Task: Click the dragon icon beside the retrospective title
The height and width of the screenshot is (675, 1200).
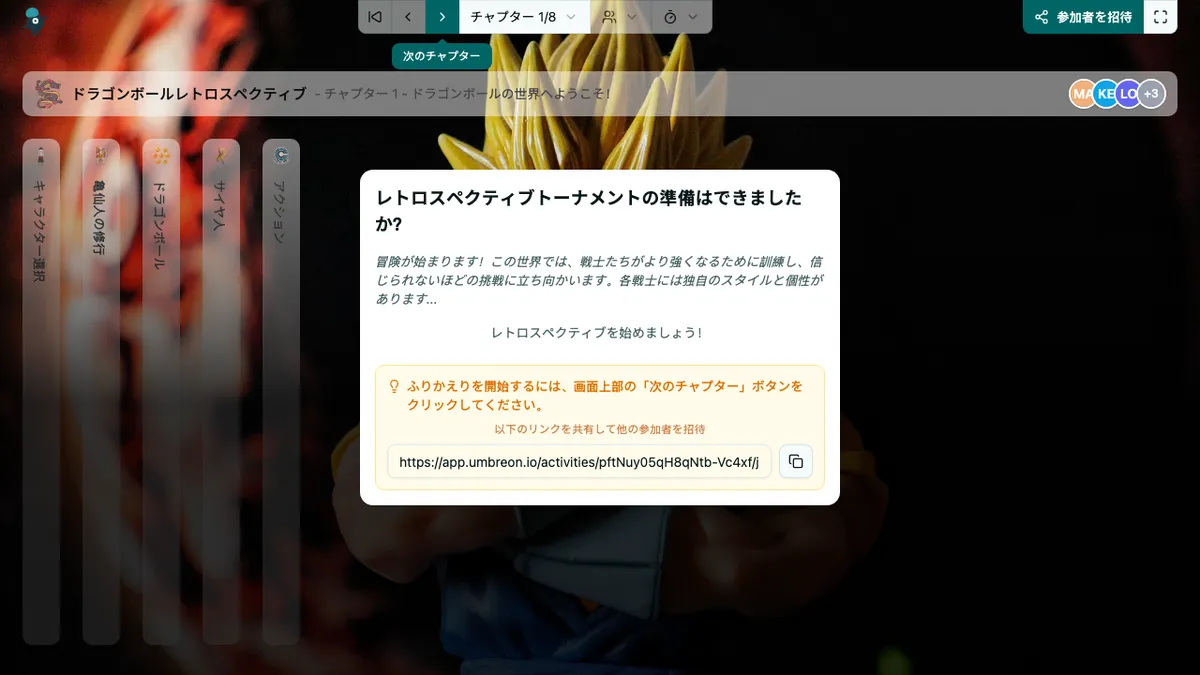Action: pyautogui.click(x=48, y=94)
